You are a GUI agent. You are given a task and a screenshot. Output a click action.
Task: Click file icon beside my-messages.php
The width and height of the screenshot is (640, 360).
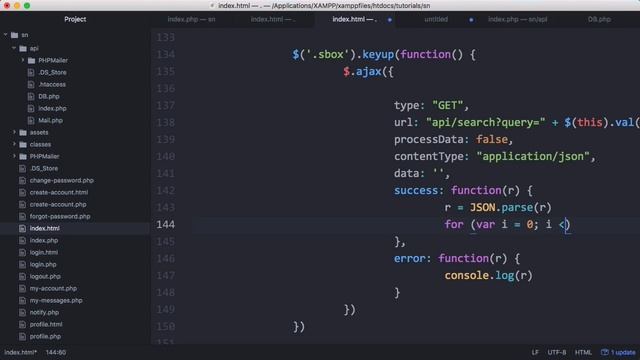coord(22,300)
